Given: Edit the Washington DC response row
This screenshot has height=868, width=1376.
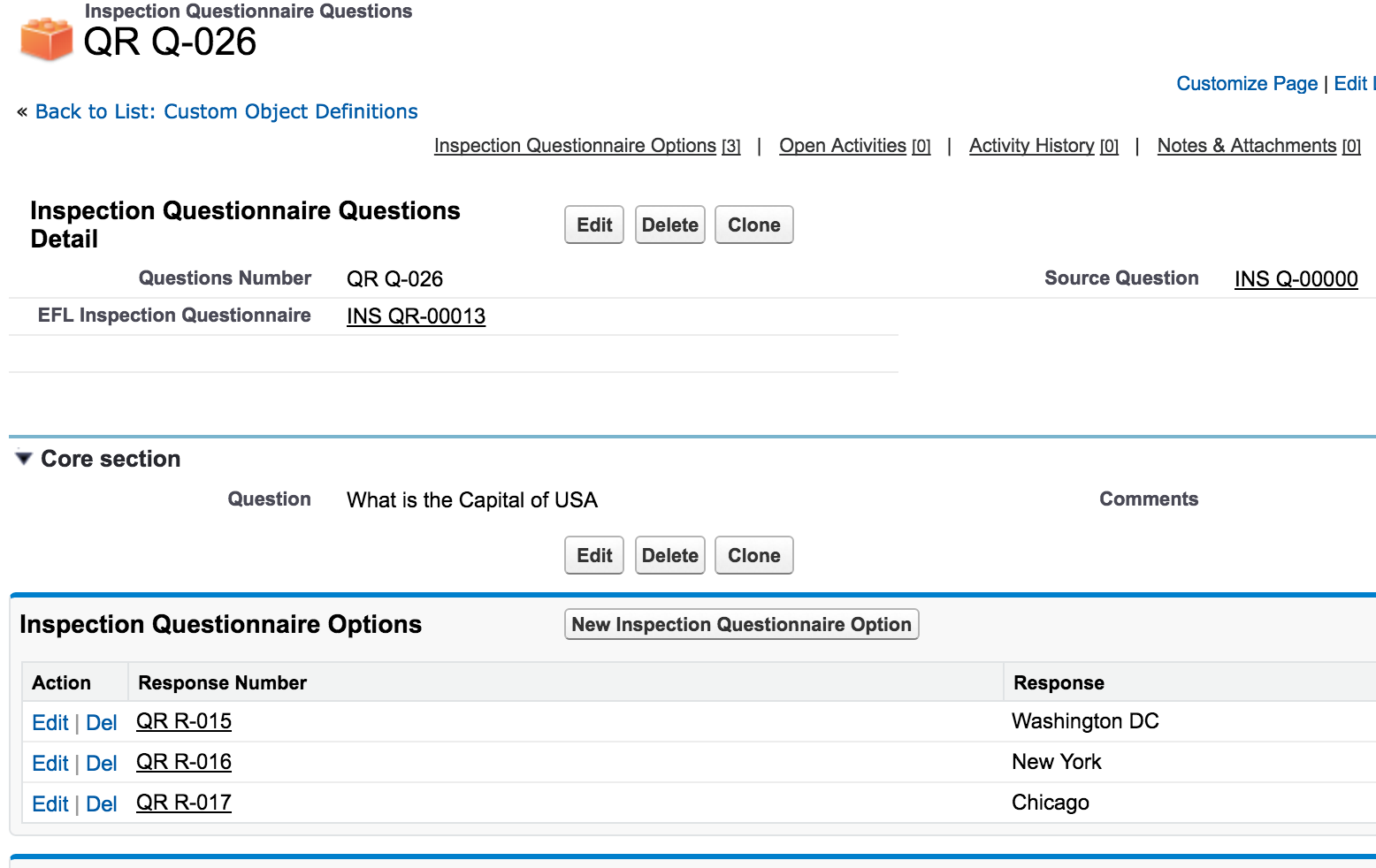Looking at the screenshot, I should [x=50, y=723].
